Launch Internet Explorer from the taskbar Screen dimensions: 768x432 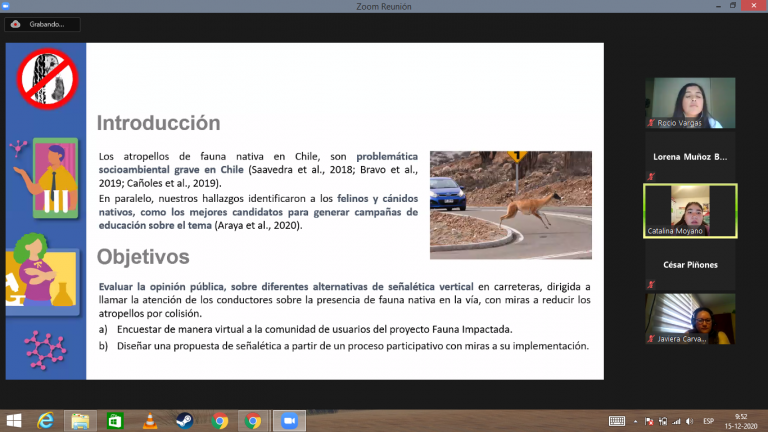pyautogui.click(x=46, y=421)
